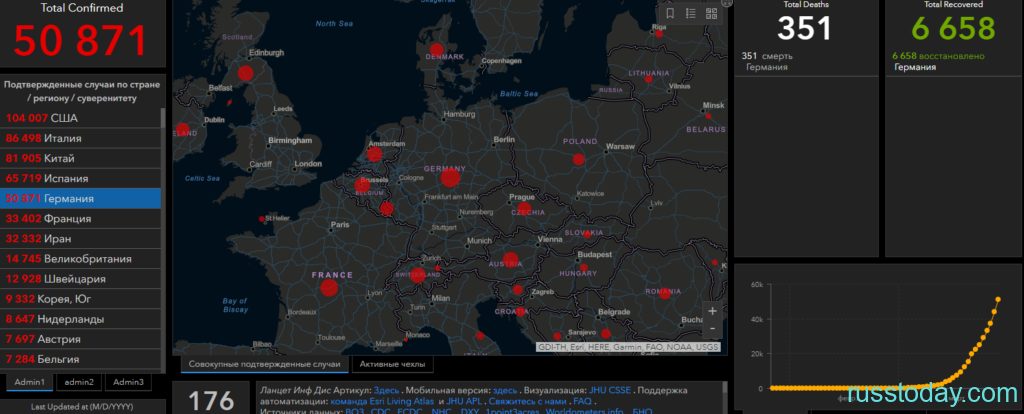Open the mobile version здесь link

click(x=505, y=390)
